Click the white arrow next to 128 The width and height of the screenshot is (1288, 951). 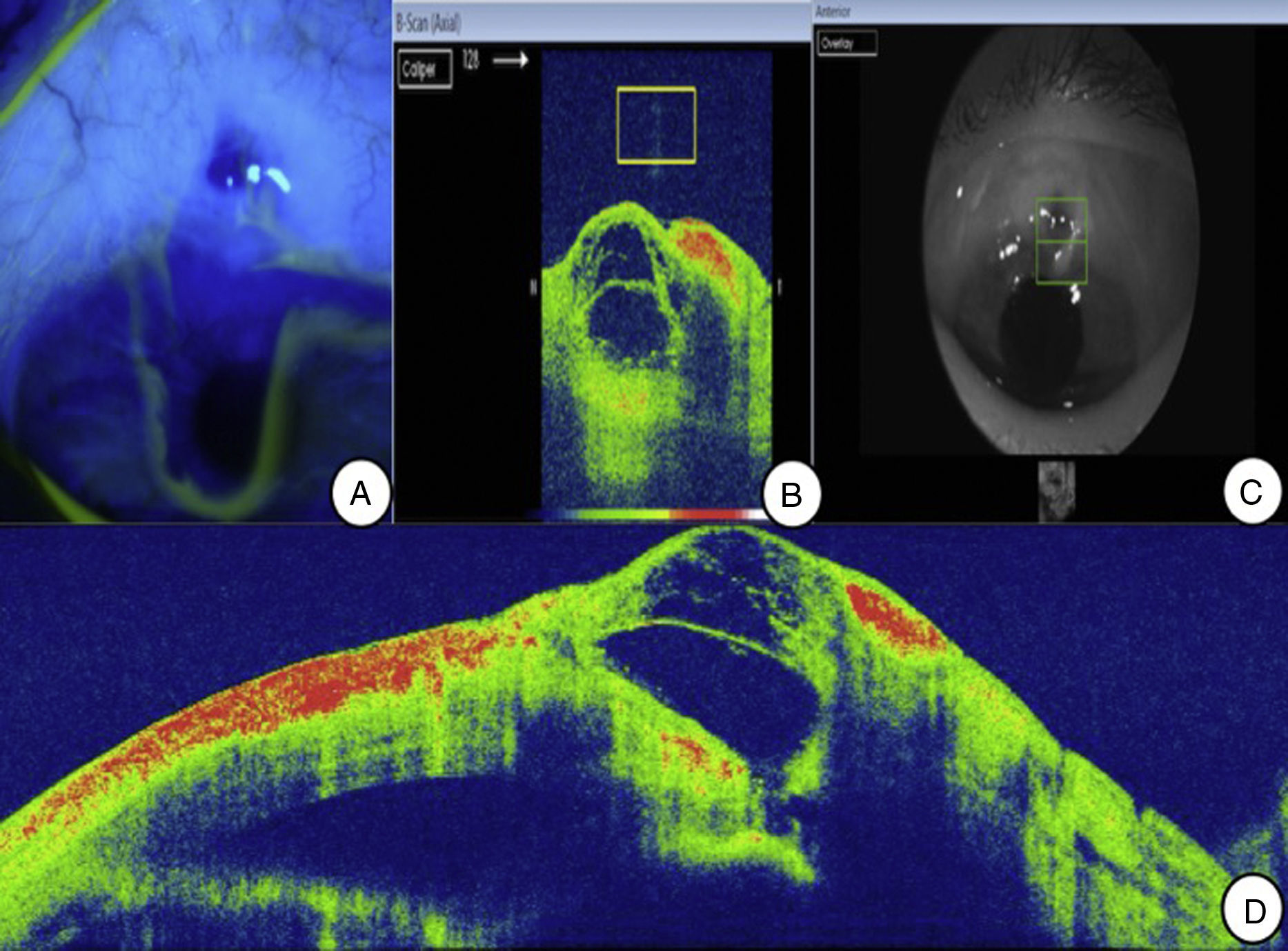[x=511, y=61]
